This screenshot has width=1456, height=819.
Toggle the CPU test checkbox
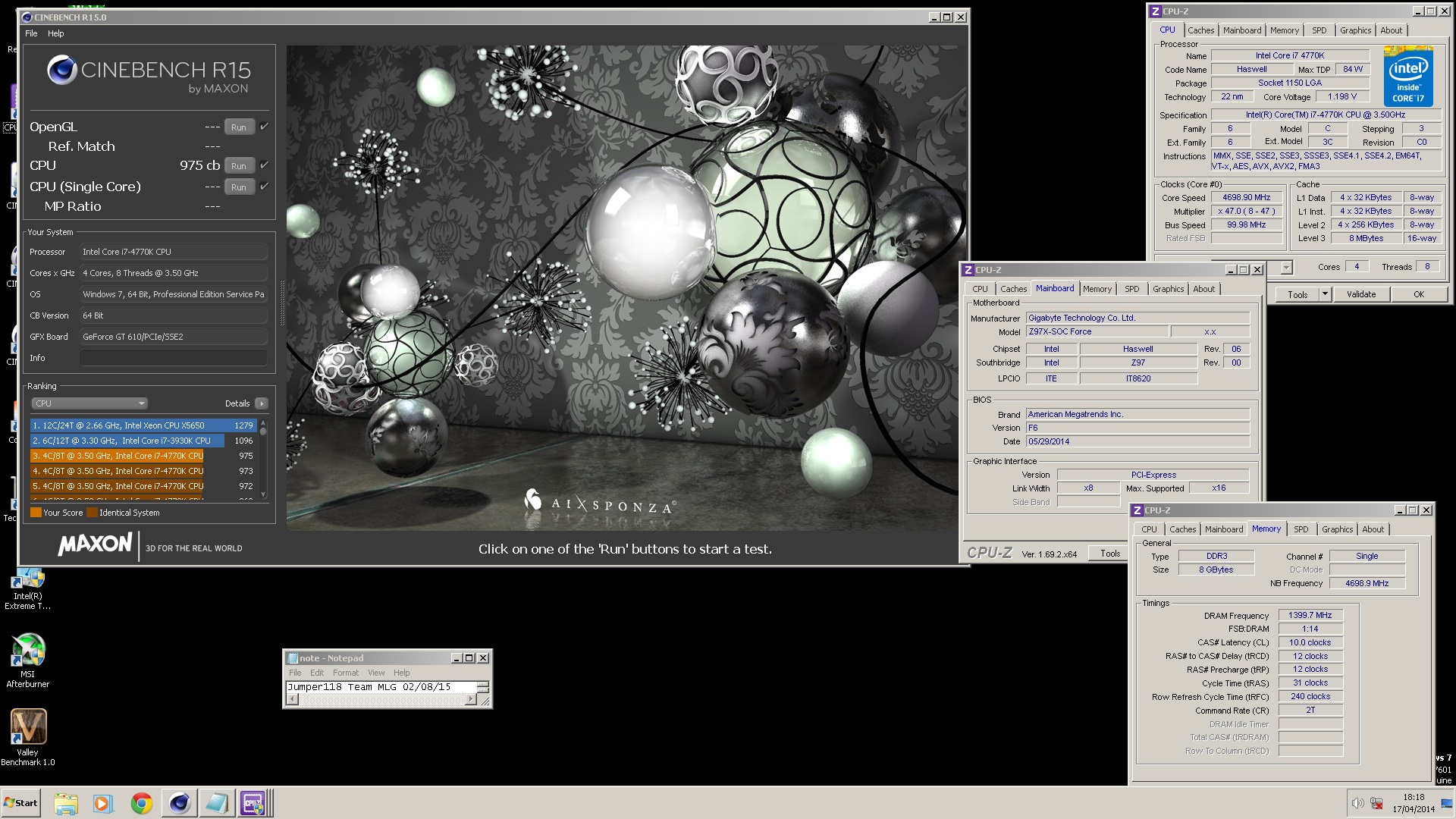[264, 165]
